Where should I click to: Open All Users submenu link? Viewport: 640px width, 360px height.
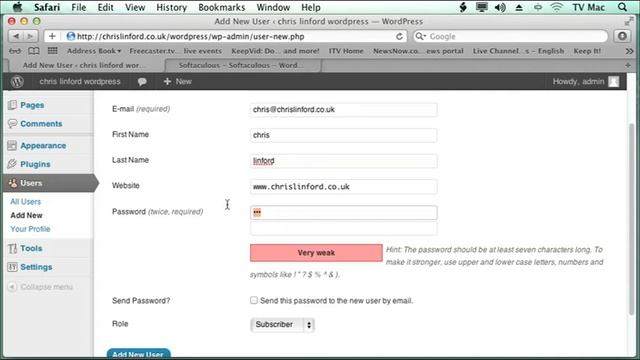[25, 202]
